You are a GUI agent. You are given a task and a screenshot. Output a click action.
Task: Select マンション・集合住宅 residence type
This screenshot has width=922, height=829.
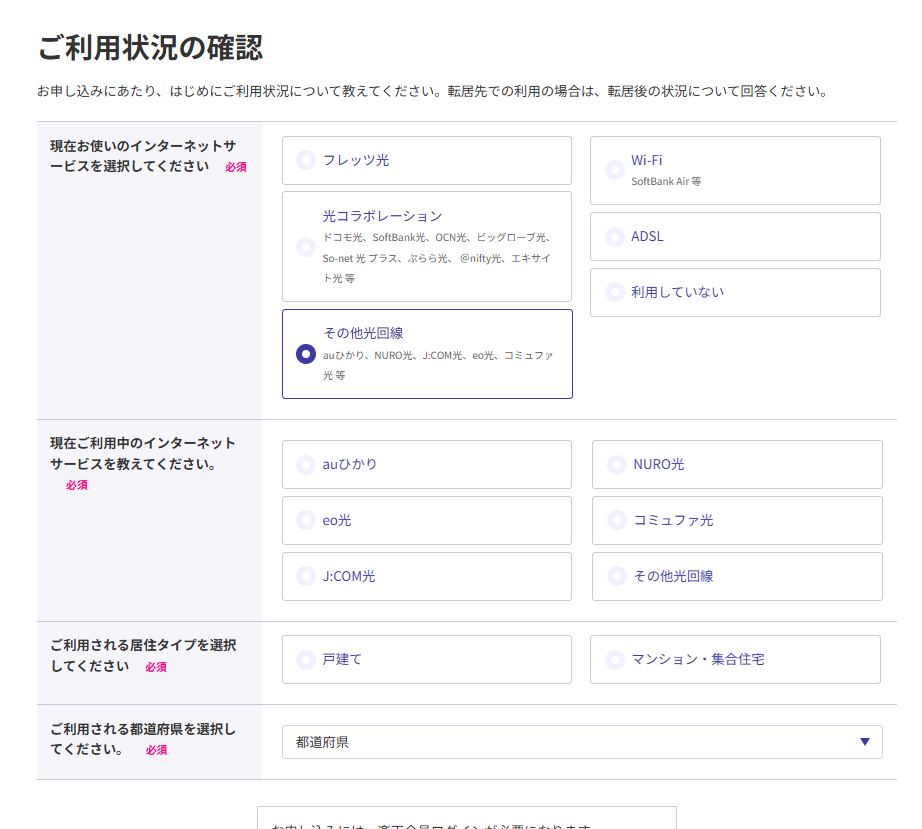pyautogui.click(x=737, y=659)
